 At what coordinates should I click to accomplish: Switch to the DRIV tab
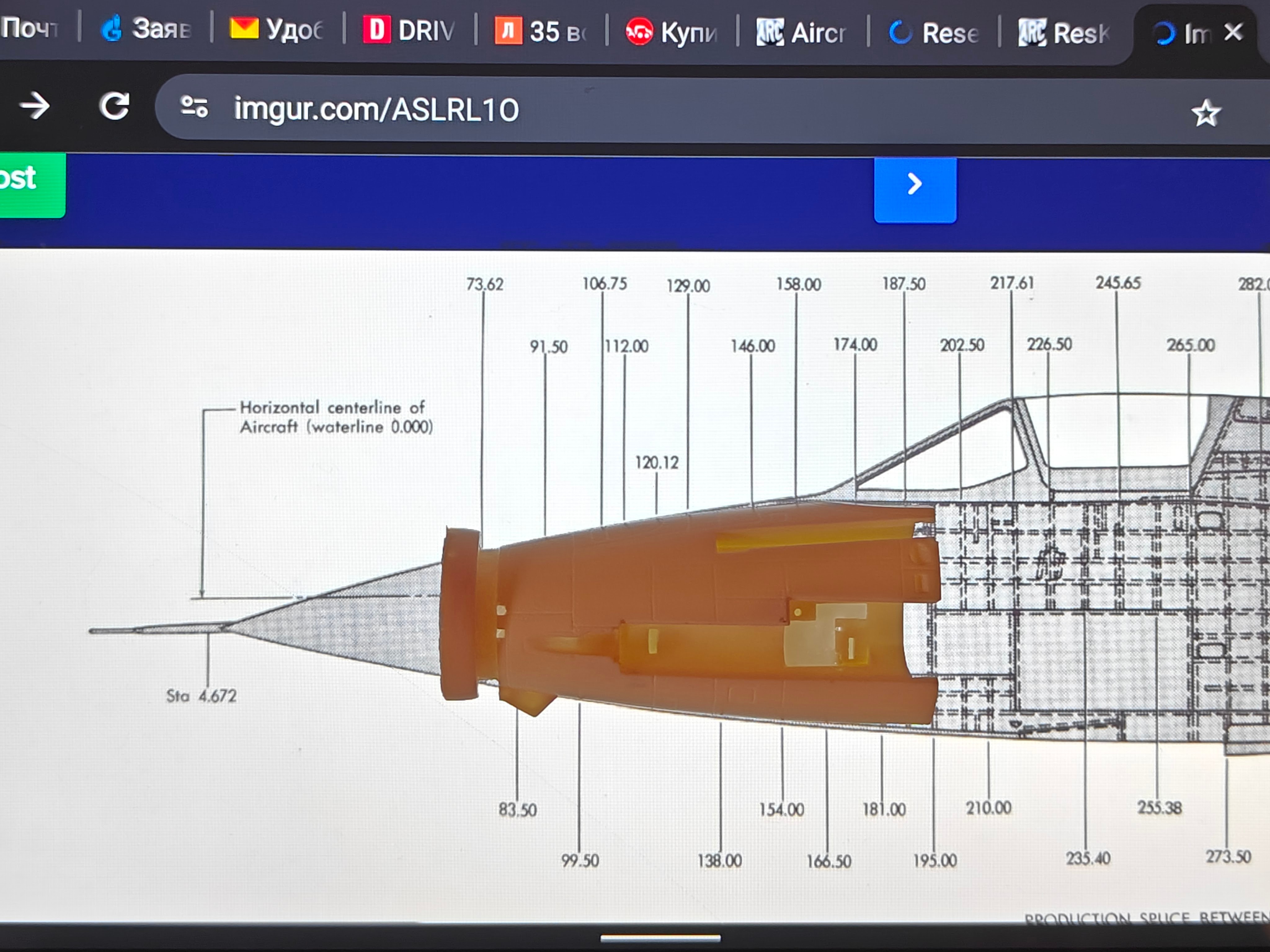coord(408,30)
